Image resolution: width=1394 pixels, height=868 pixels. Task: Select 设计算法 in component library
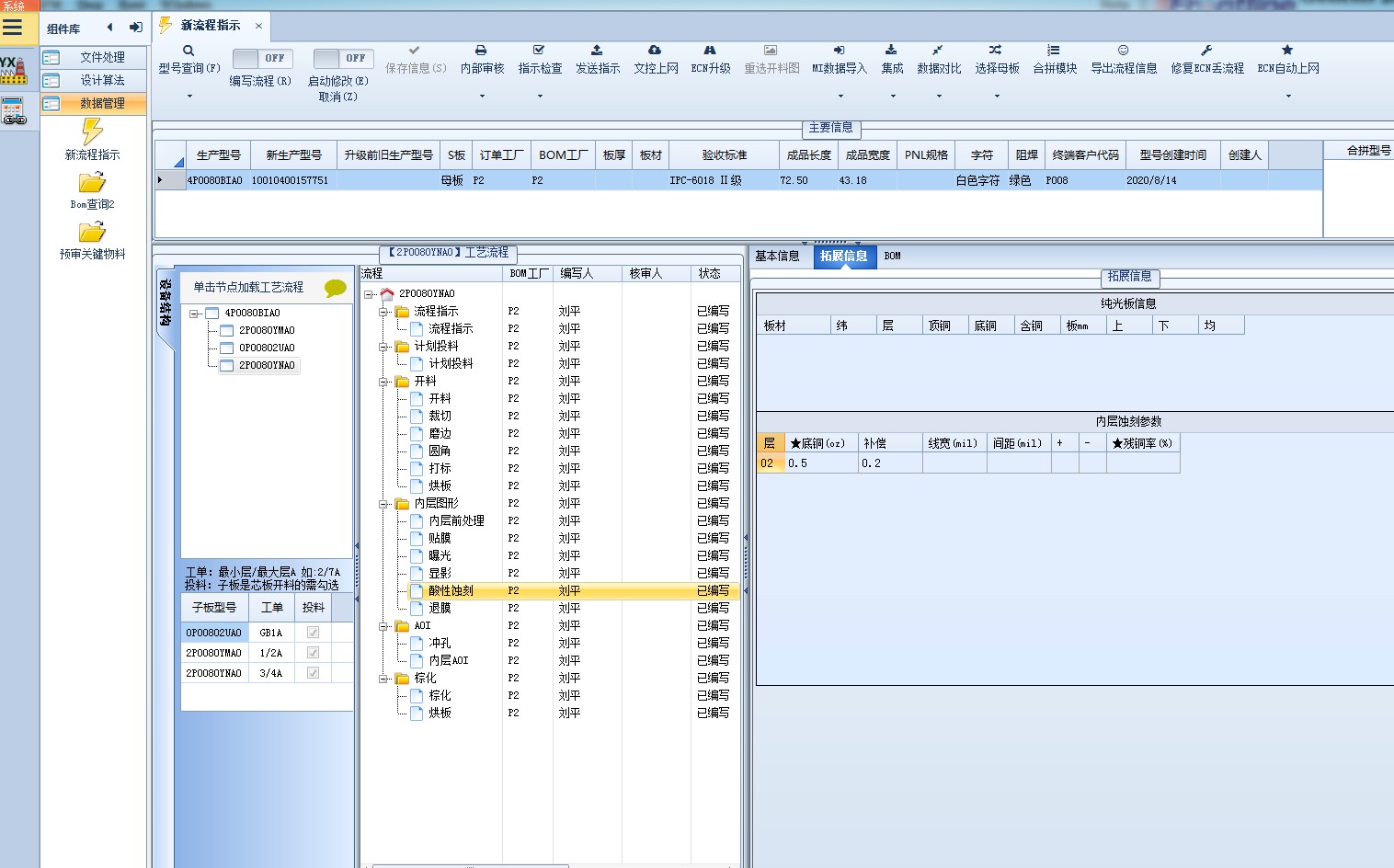(94, 80)
